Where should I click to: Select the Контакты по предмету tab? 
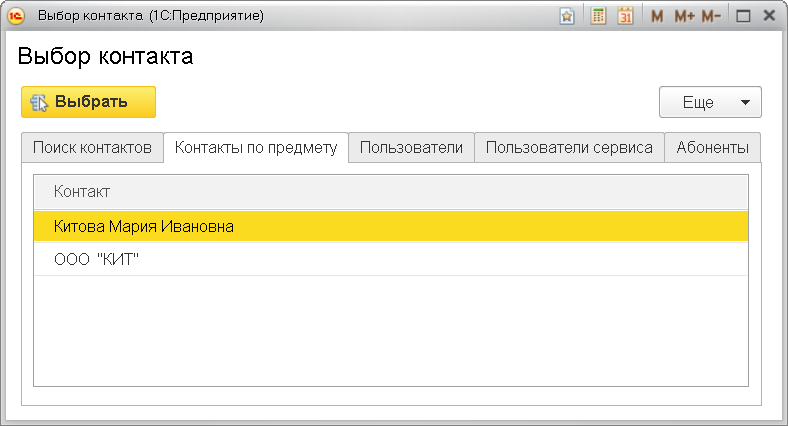coord(256,147)
